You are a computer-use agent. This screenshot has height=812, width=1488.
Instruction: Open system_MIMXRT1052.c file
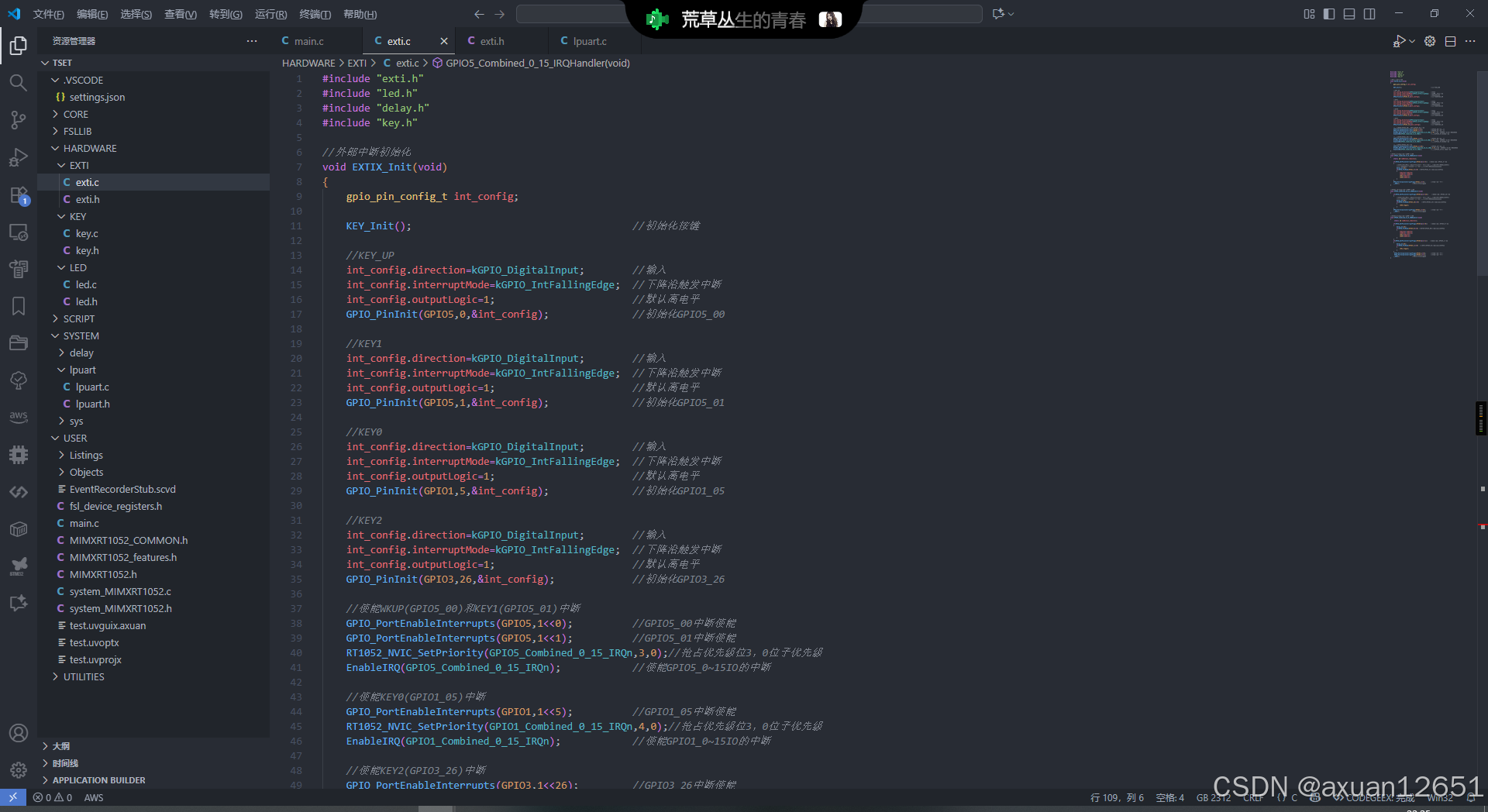click(153, 591)
